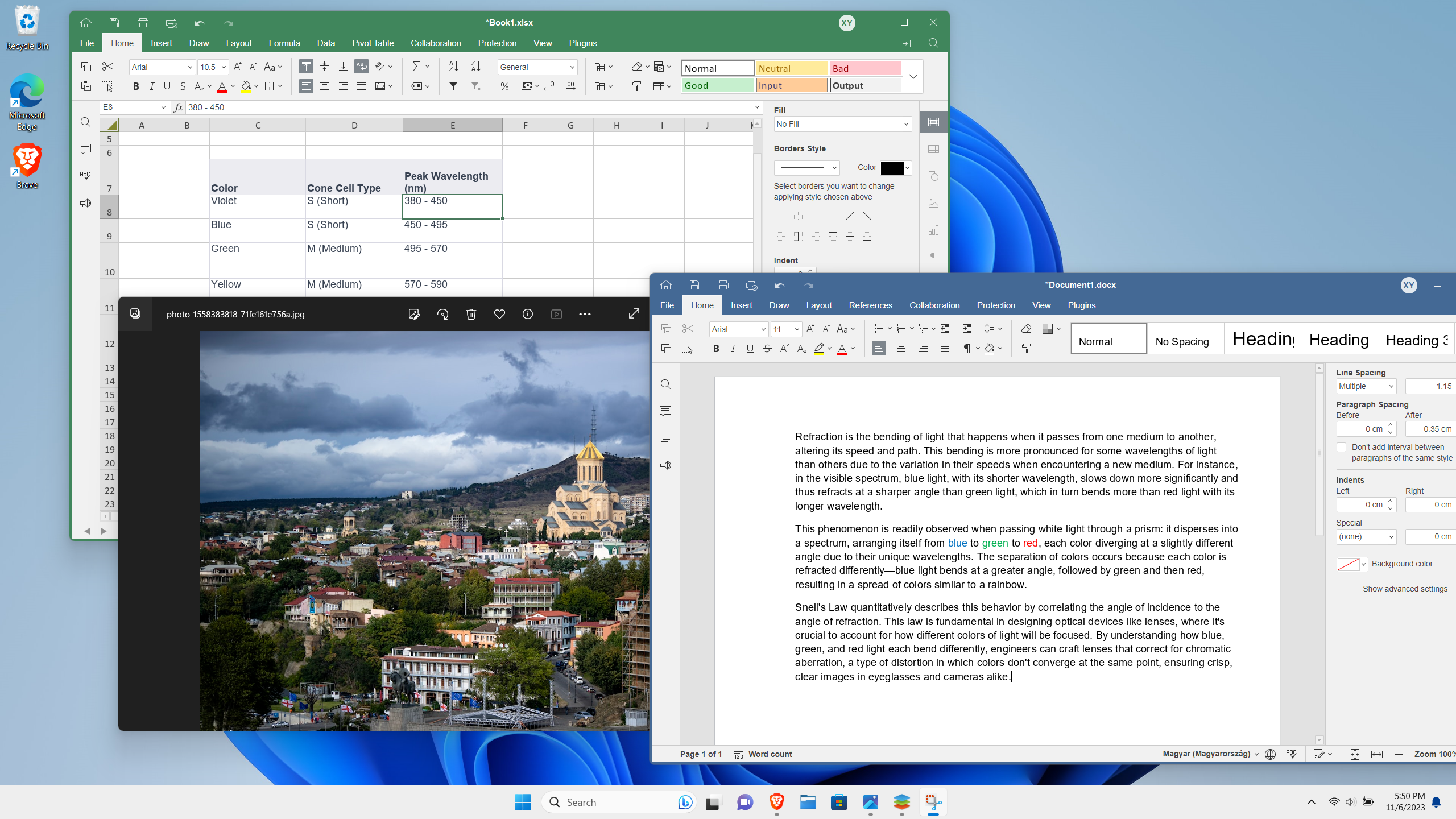1456x819 pixels.
Task: Click increase indent icon in document editor
Action: 967,329
